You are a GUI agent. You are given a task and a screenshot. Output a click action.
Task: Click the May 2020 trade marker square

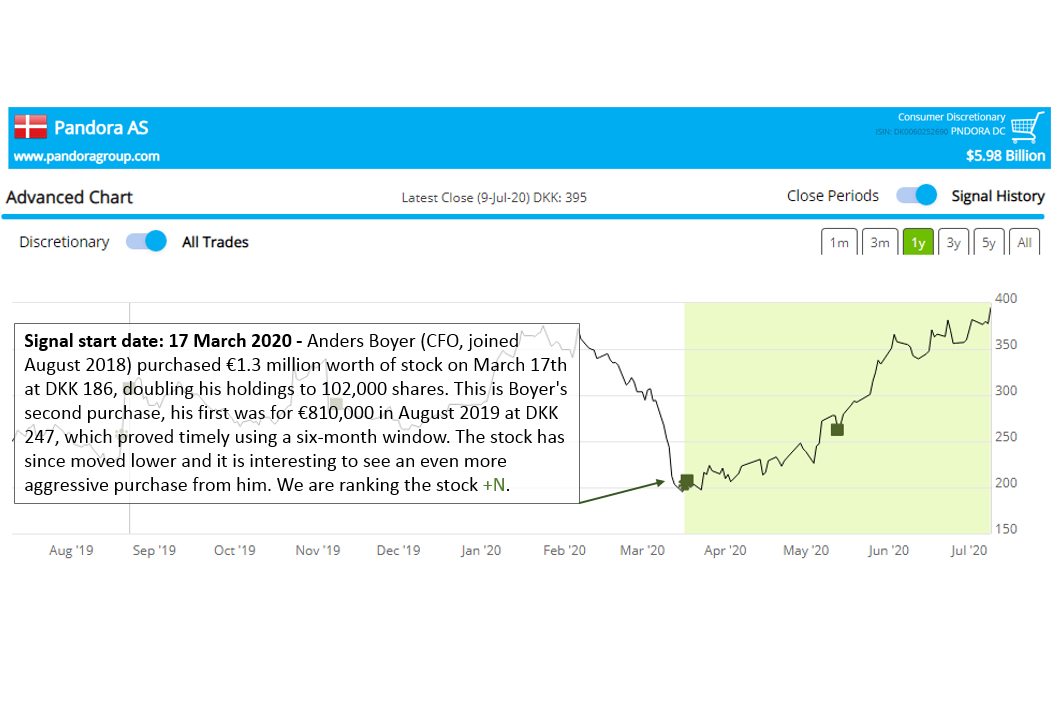pyautogui.click(x=838, y=430)
